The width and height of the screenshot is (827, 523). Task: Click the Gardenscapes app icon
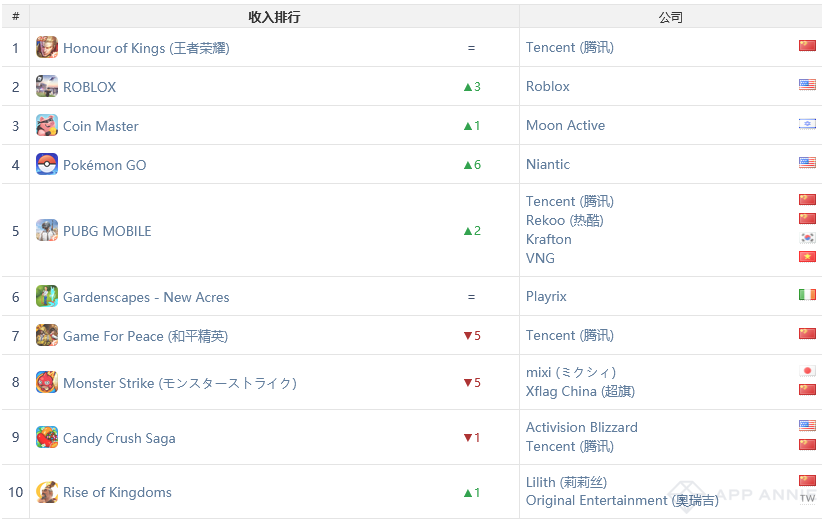coord(47,296)
